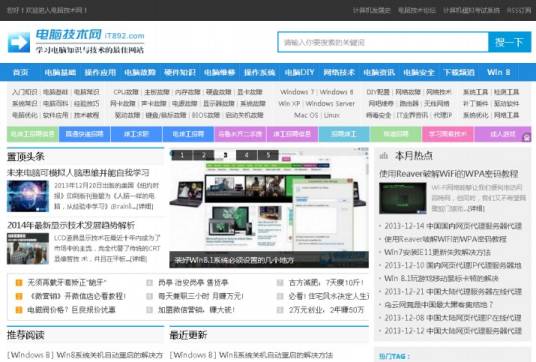
Task: Click the grey square before 每天兼职三小时 月赚万元
Action: [149, 296]
